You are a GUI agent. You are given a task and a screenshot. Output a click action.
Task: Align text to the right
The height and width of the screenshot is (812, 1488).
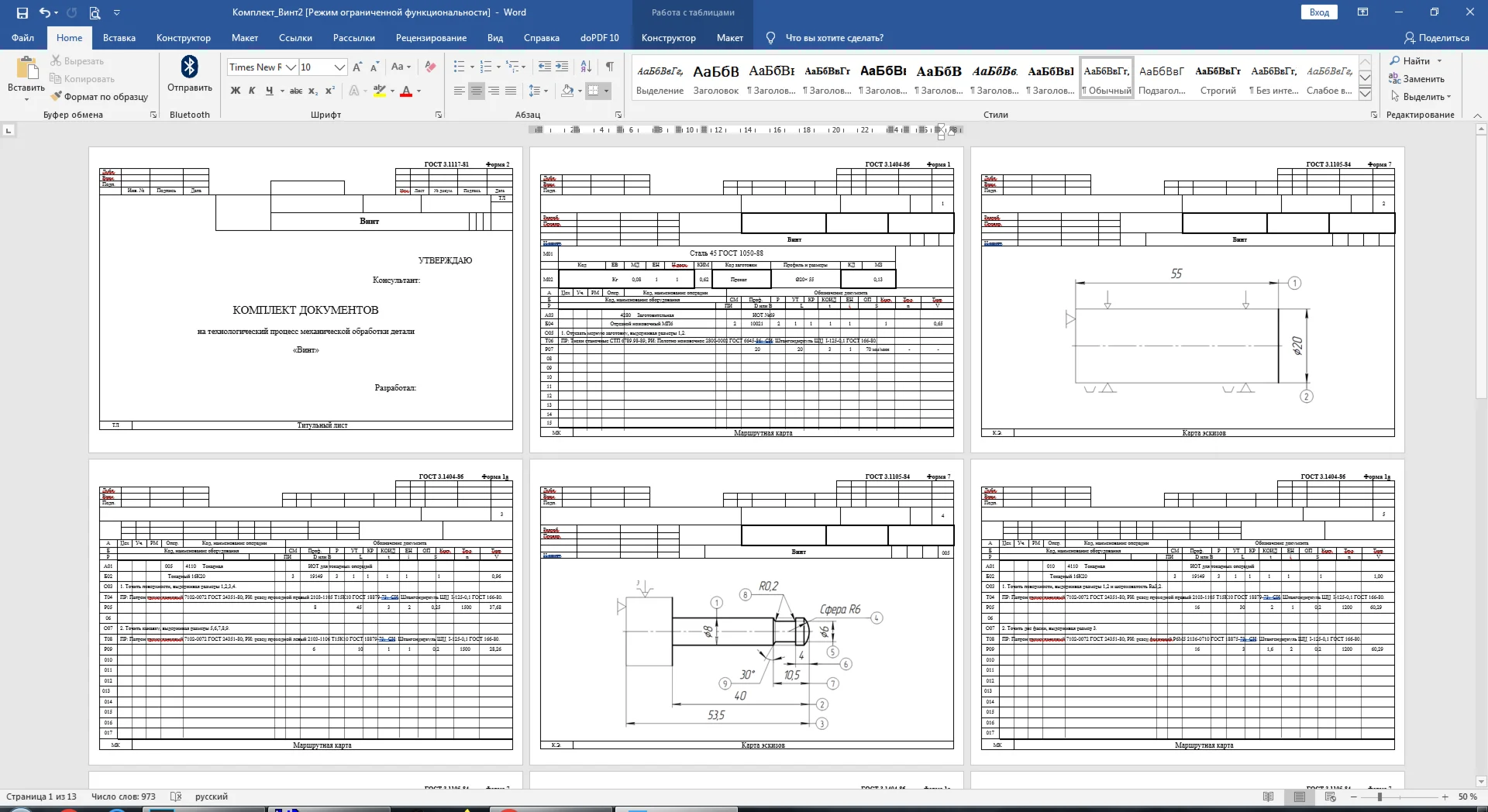pyautogui.click(x=494, y=91)
